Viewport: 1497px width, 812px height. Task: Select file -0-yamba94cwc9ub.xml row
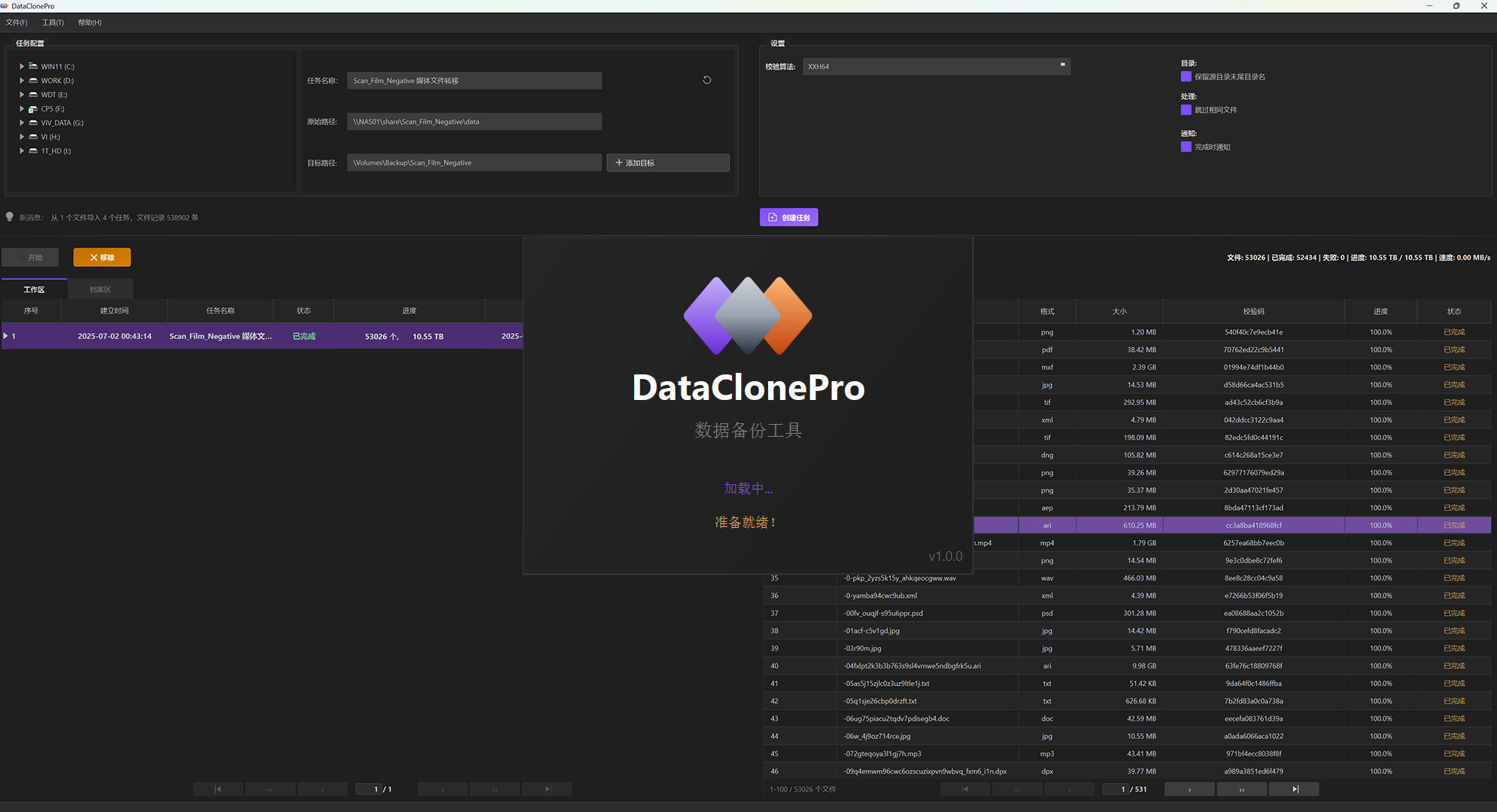click(1127, 595)
